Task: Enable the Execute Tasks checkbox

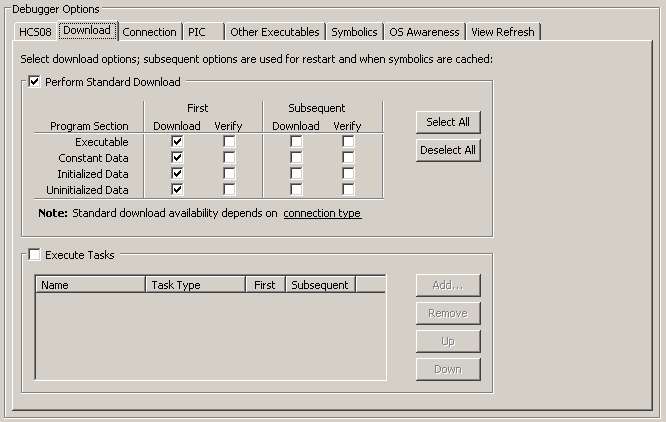Action: [x=34, y=255]
